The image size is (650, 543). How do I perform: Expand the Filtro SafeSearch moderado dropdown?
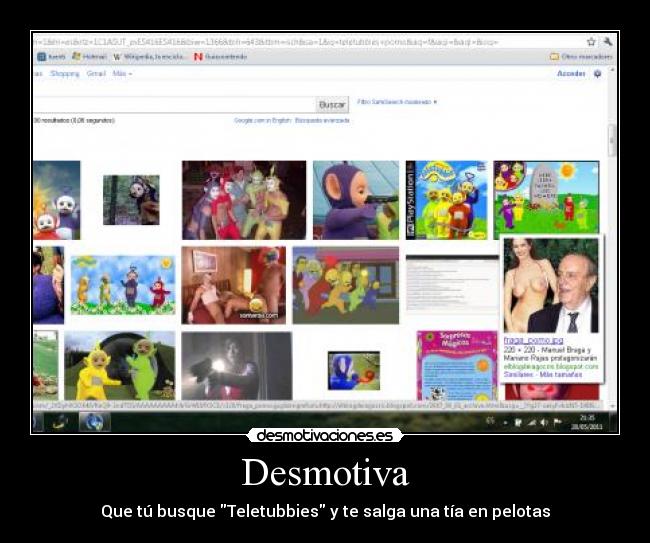[397, 102]
